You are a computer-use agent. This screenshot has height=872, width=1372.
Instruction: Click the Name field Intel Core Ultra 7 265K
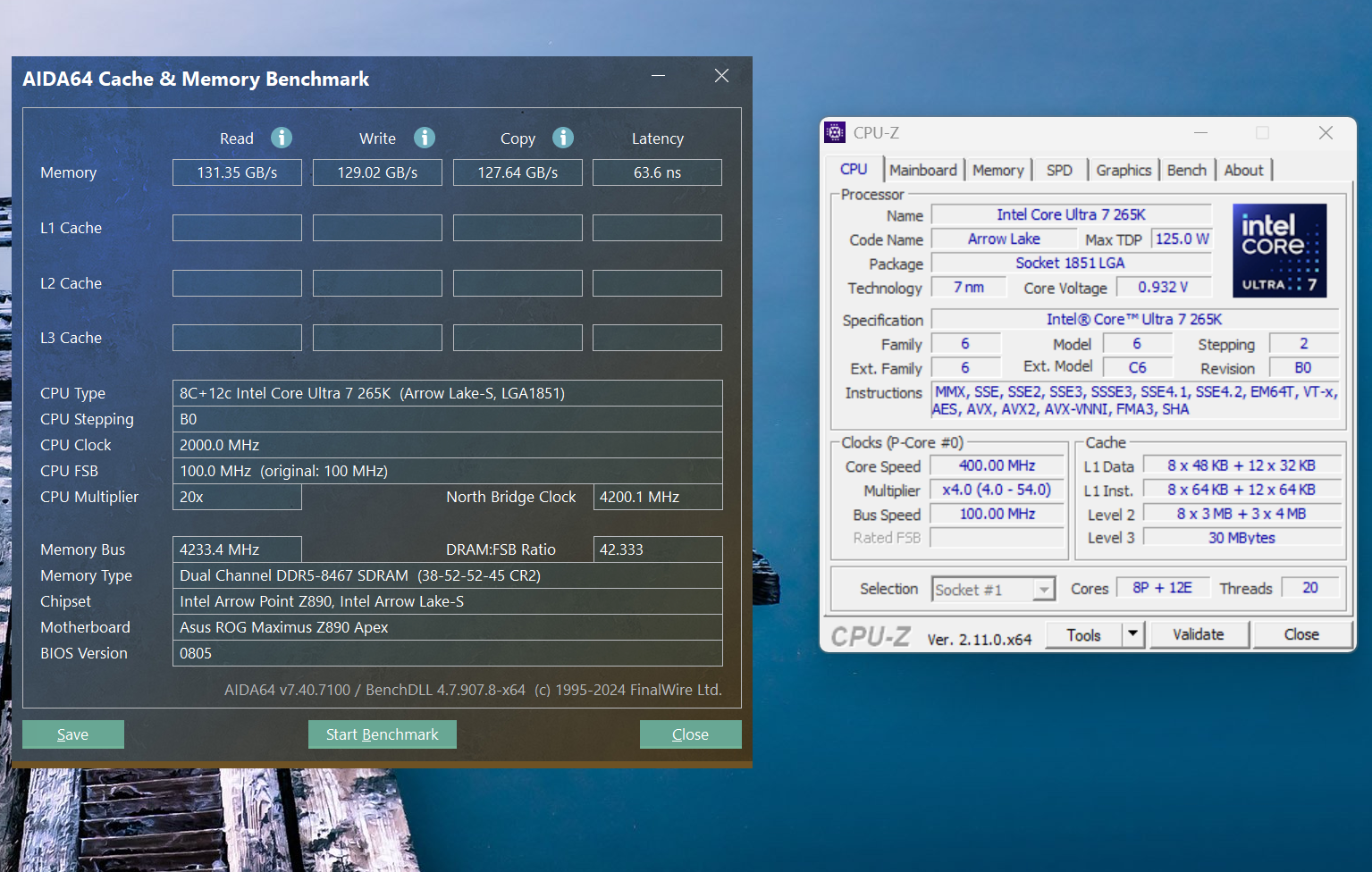1071,214
